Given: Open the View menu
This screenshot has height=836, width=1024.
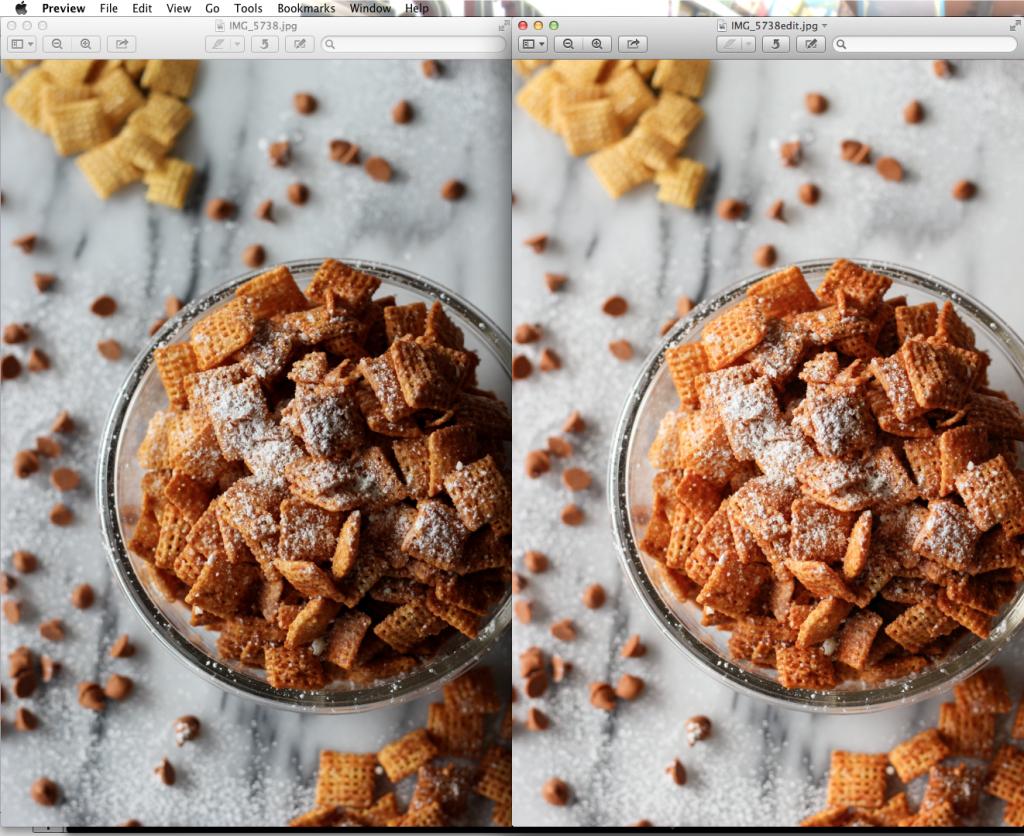Looking at the screenshot, I should point(178,8).
